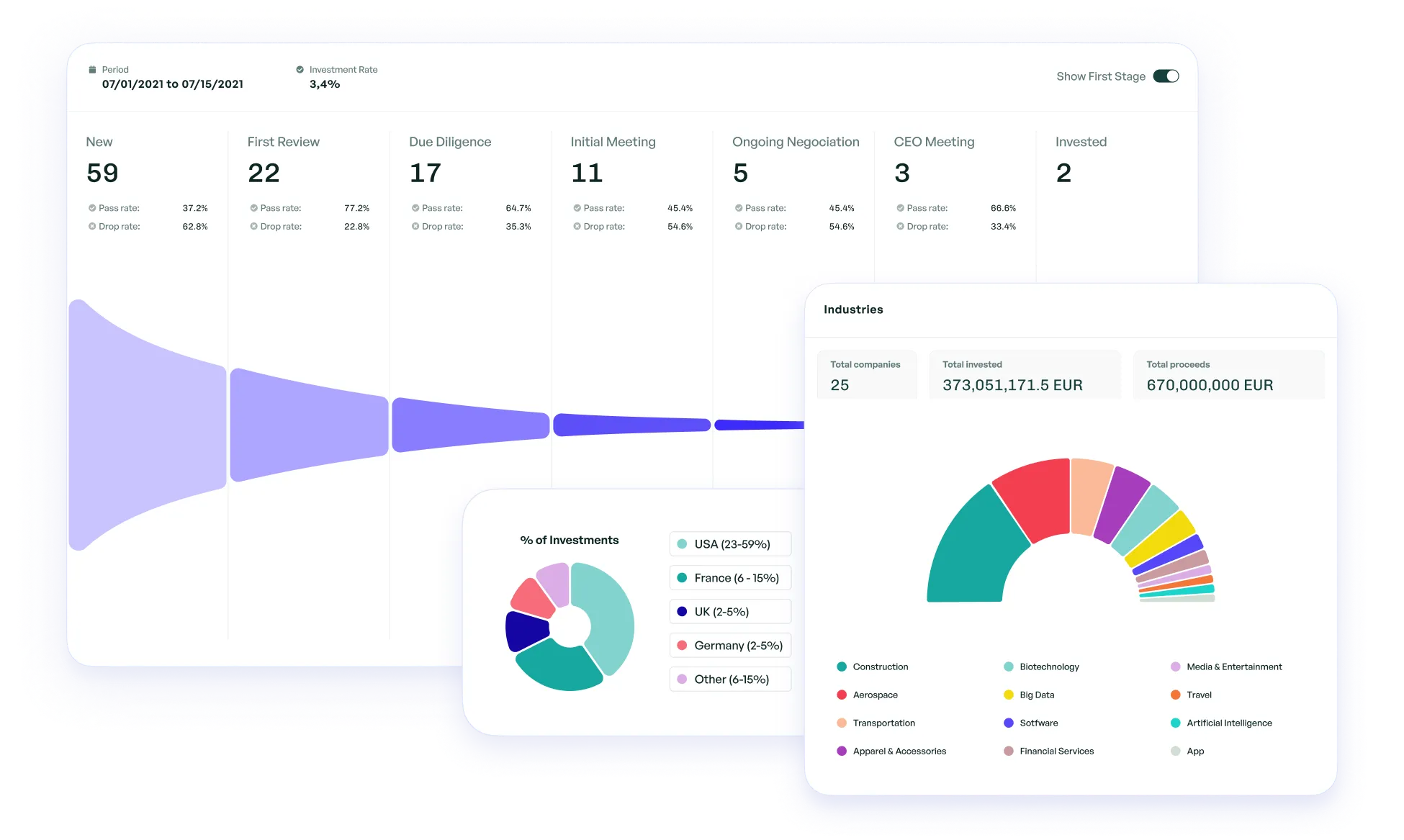Click the Pass rate icon under Due Diligence
Viewport: 1404px width, 840px height.
point(415,208)
